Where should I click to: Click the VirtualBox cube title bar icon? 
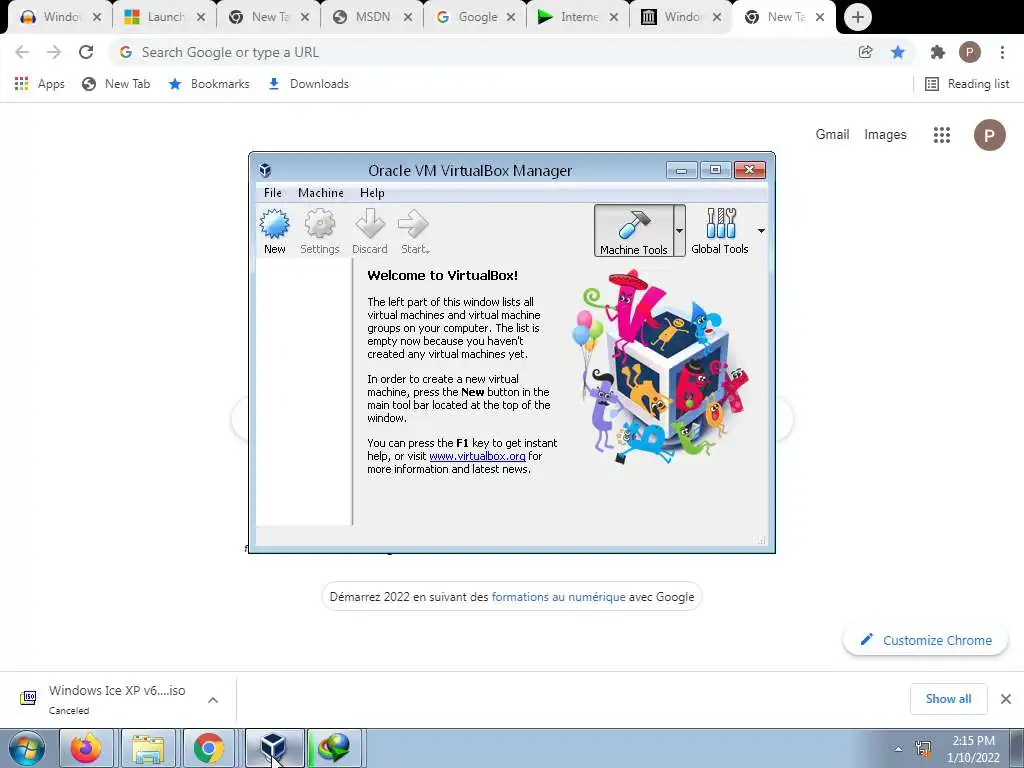pos(265,170)
